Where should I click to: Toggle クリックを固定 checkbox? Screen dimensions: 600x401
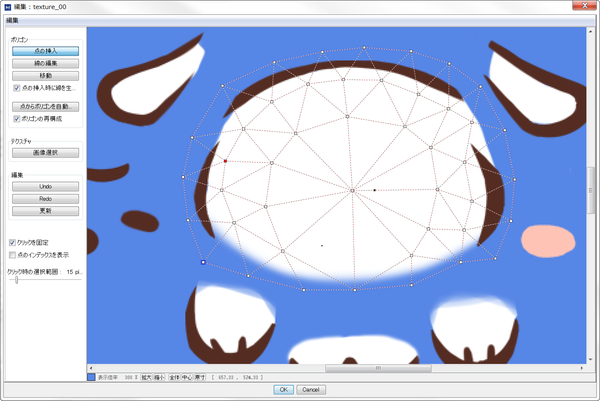[x=12, y=243]
